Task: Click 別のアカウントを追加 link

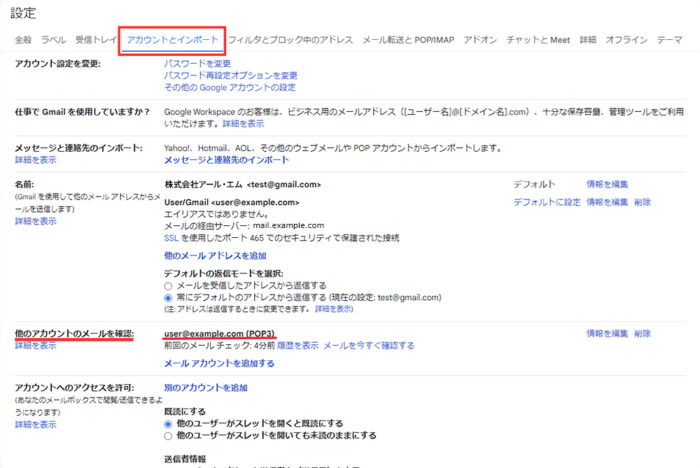Action: coord(205,387)
